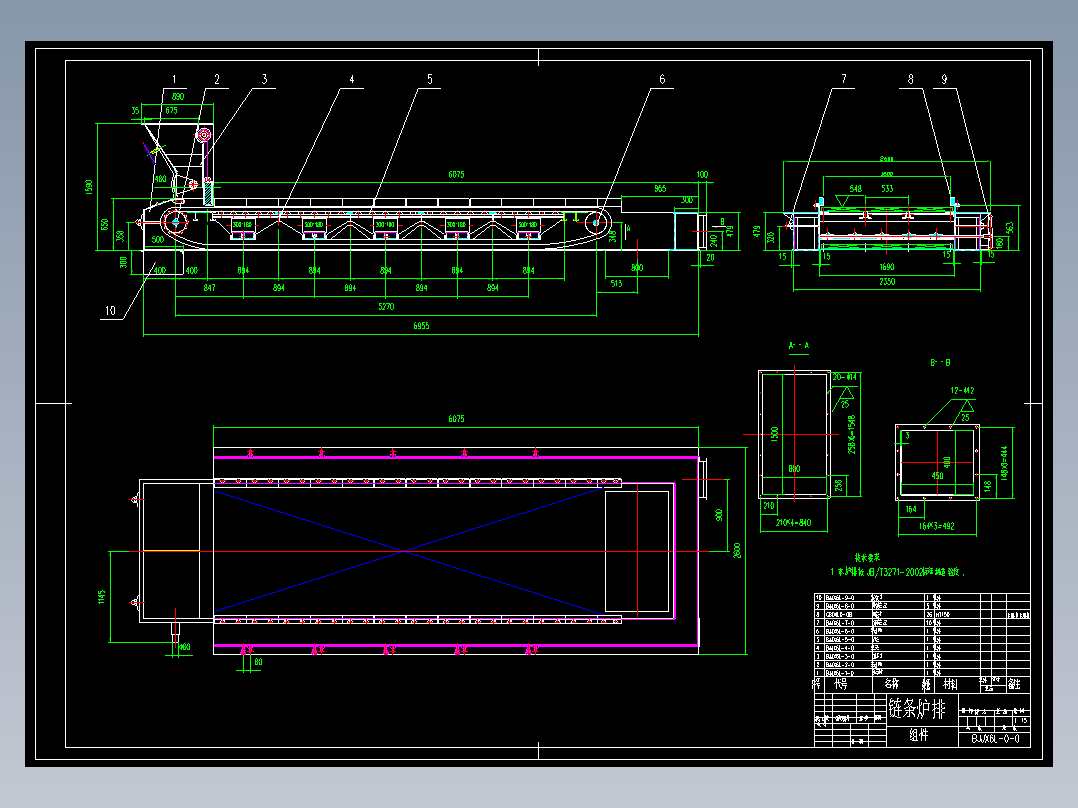Select the rear sprocket wheel in the side view
The width and height of the screenshot is (1078, 808).
597,222
